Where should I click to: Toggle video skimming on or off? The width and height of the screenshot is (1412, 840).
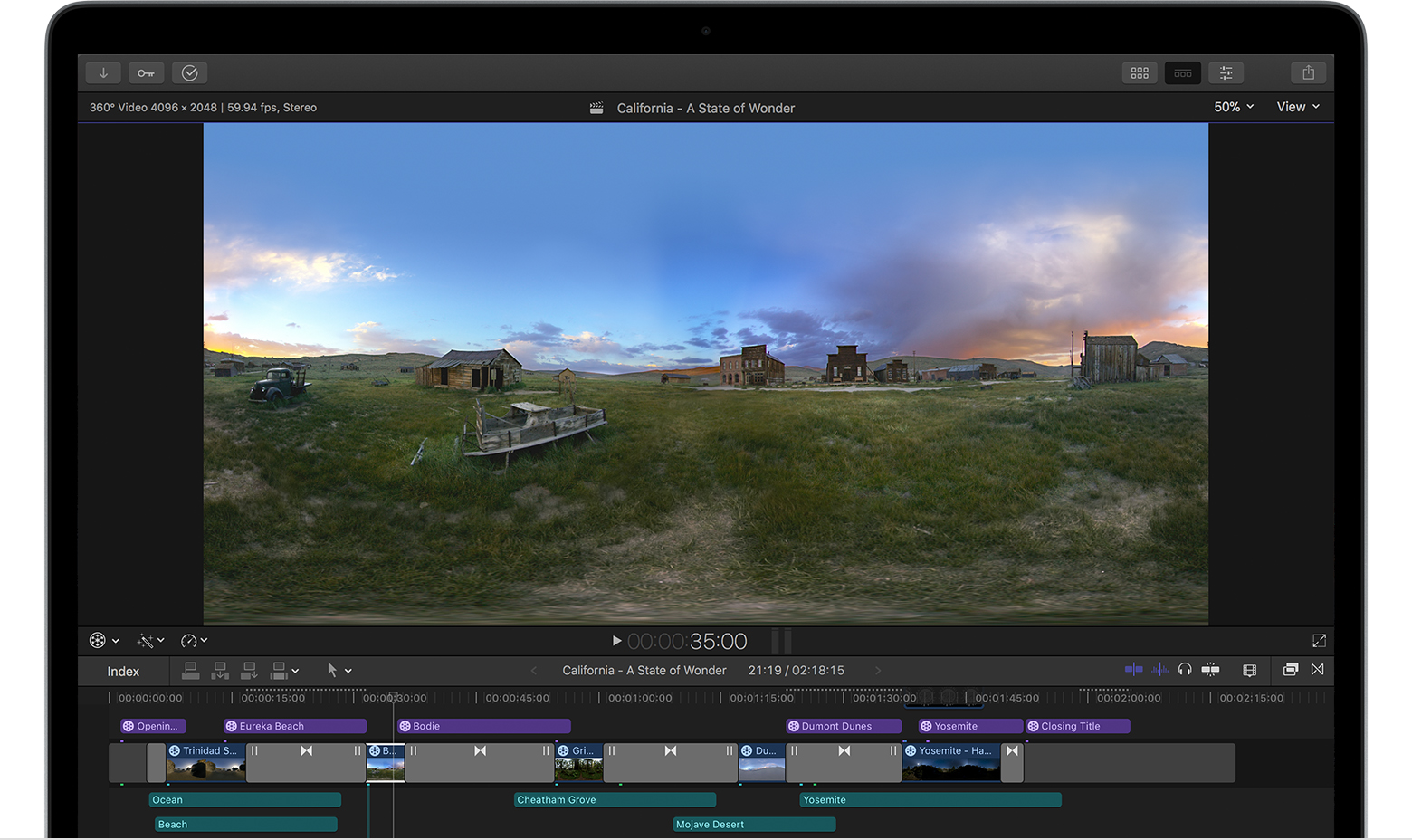(1133, 670)
